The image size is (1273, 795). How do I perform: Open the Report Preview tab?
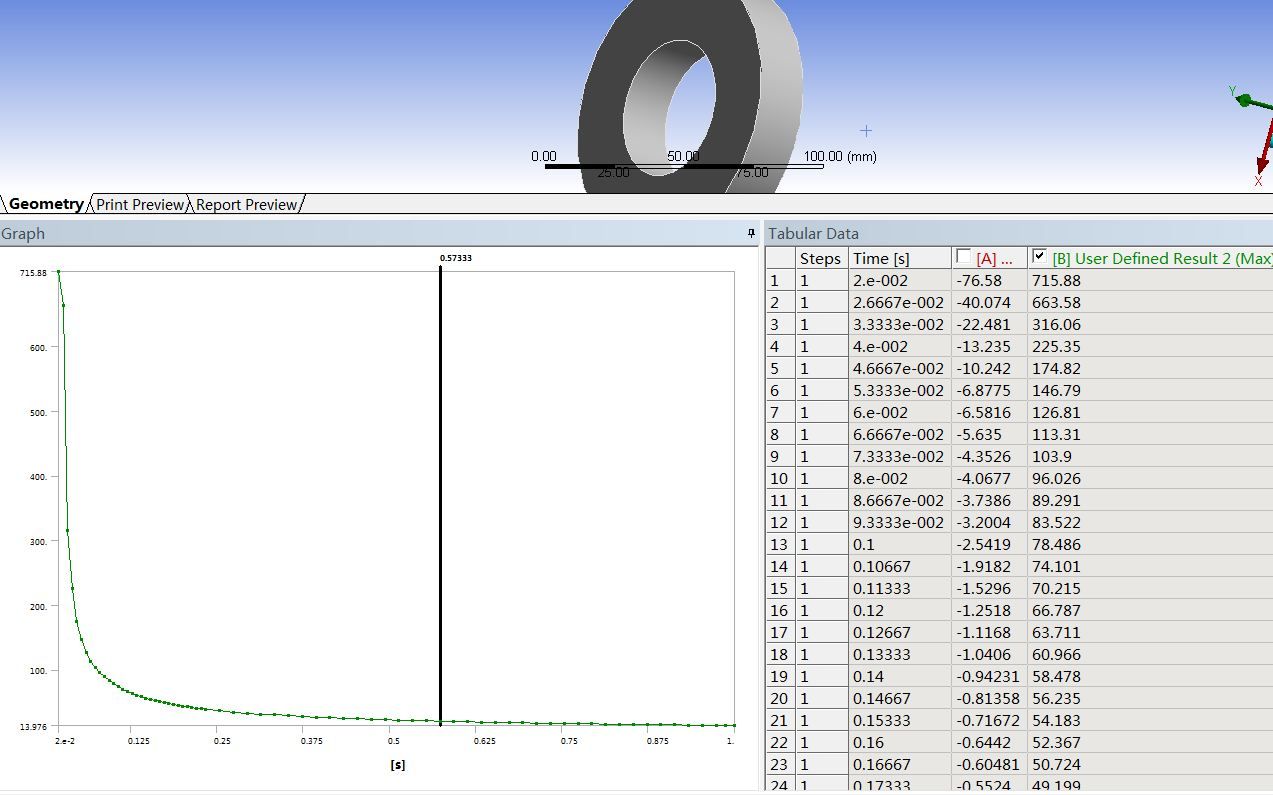246,204
